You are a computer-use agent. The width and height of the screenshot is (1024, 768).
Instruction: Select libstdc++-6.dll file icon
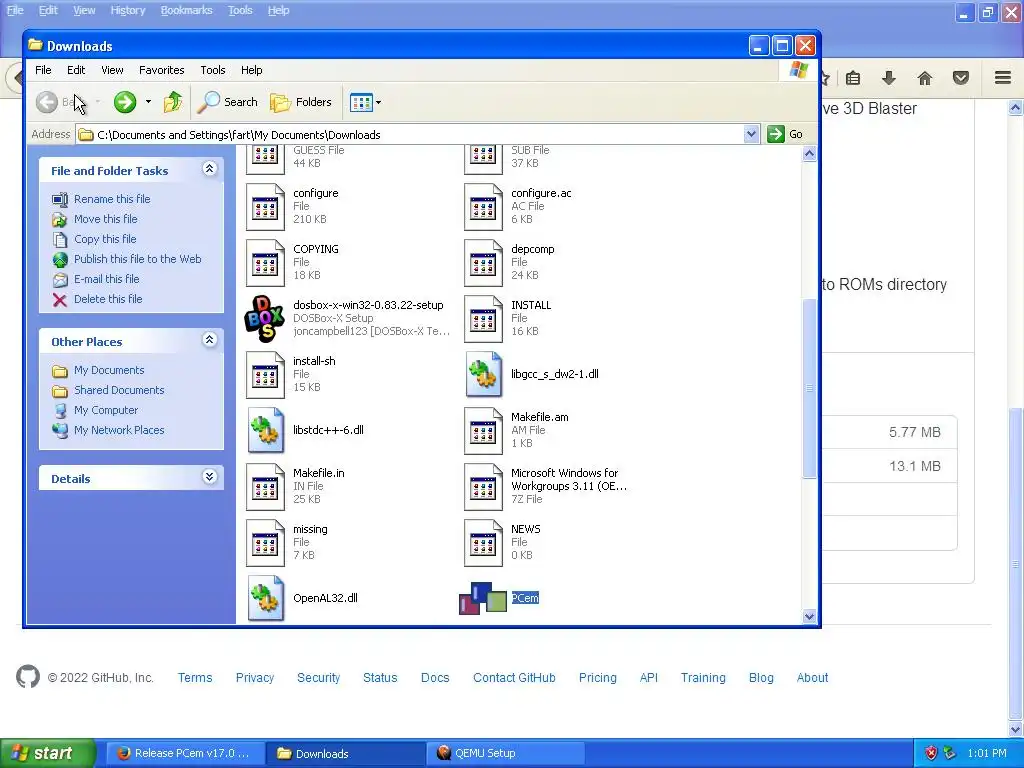[x=266, y=430]
